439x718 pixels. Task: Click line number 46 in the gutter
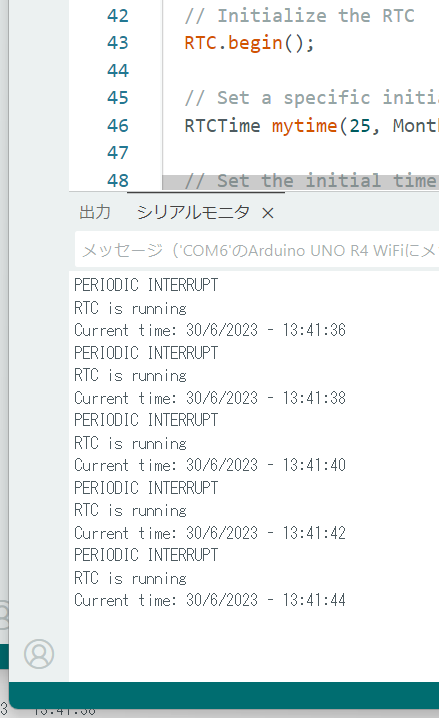118,125
